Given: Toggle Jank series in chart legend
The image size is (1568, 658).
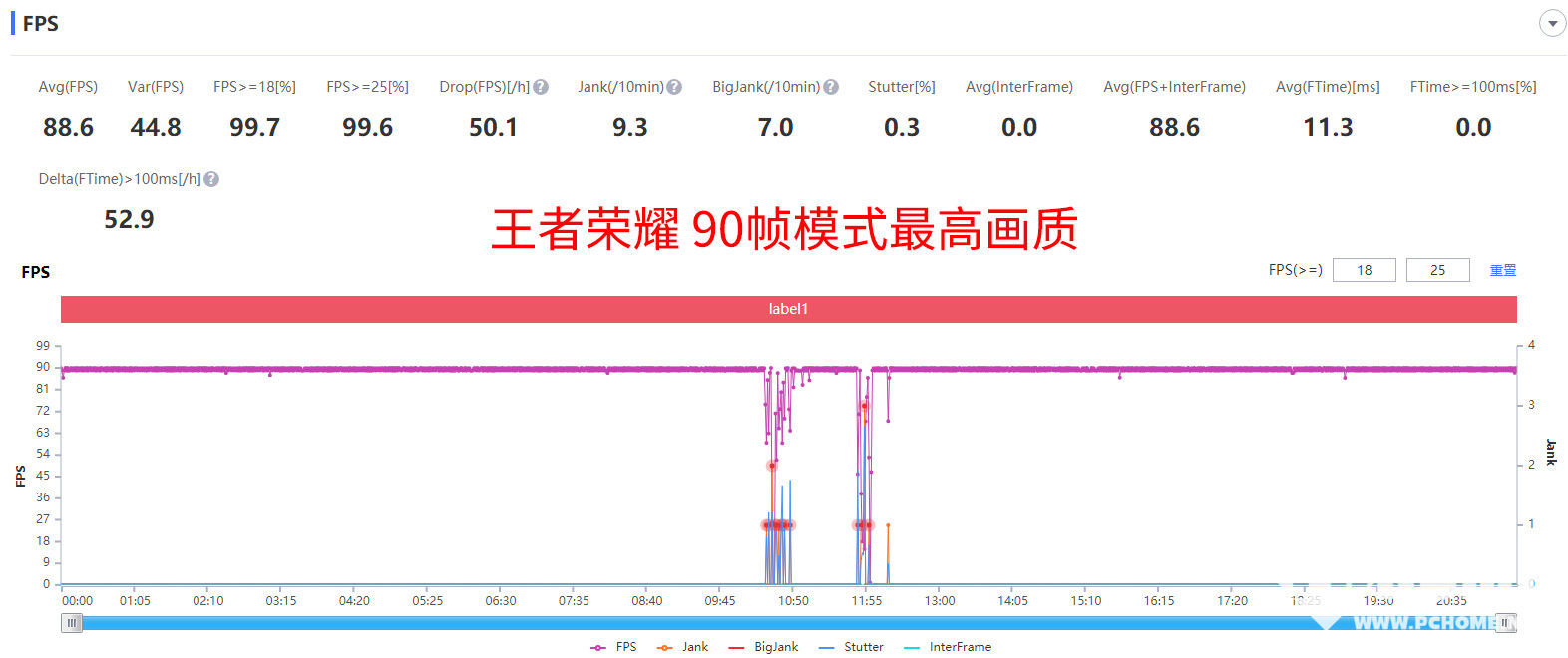Looking at the screenshot, I should click(683, 647).
